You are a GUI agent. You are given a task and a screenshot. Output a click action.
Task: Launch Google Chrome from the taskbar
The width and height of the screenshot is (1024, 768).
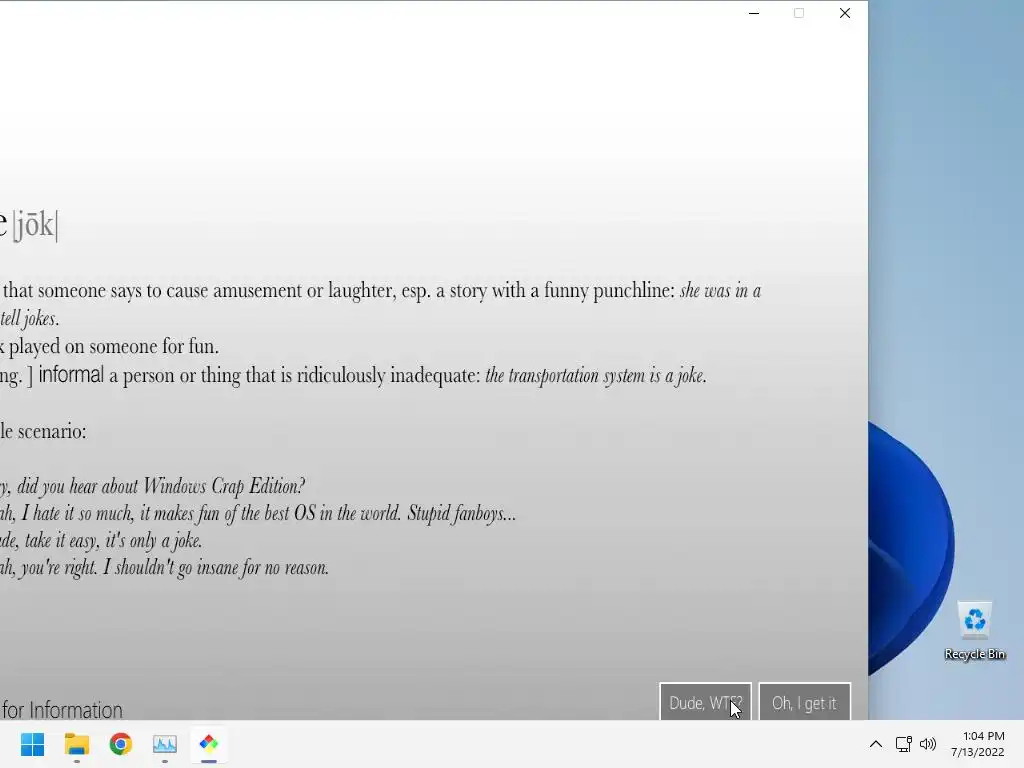(121, 744)
